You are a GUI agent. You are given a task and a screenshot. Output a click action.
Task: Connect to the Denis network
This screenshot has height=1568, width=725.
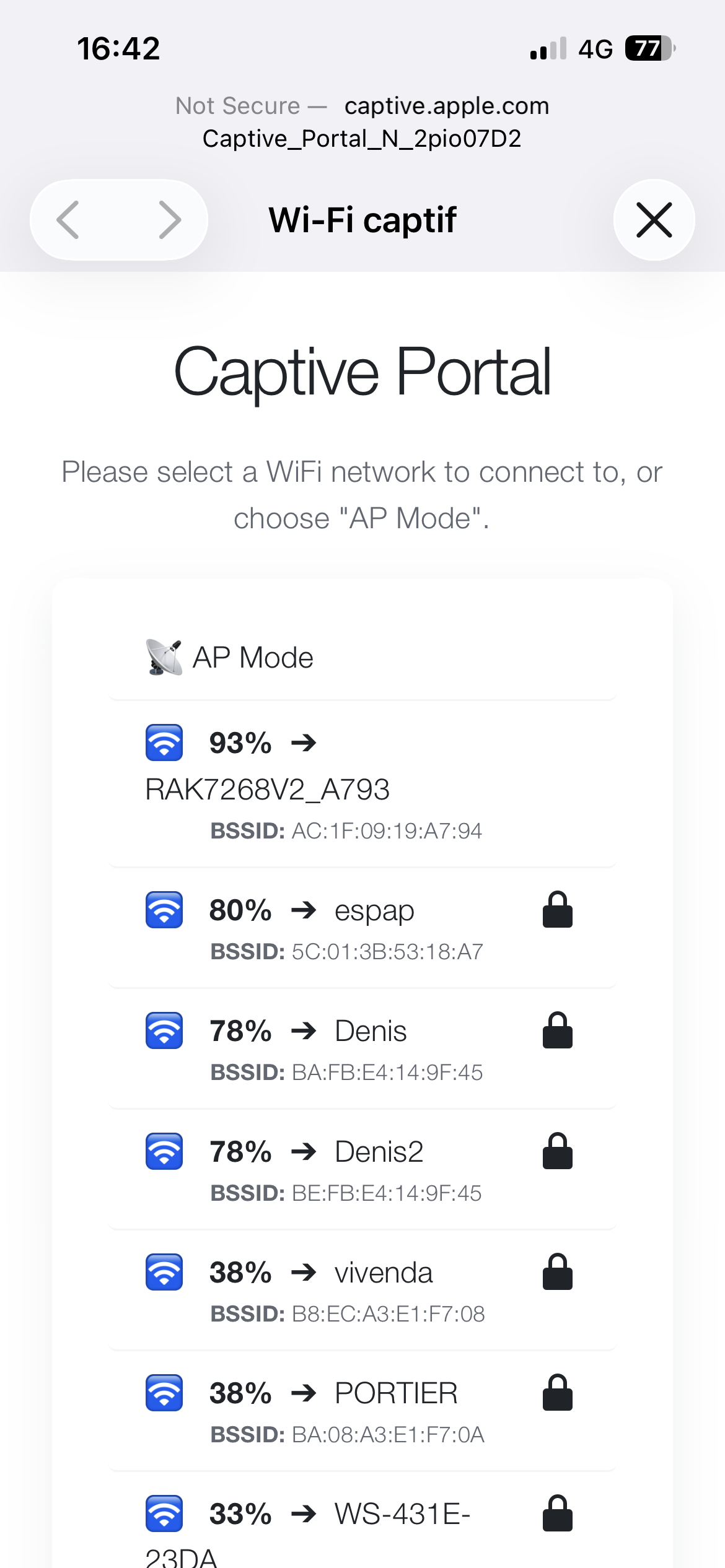tap(371, 1031)
